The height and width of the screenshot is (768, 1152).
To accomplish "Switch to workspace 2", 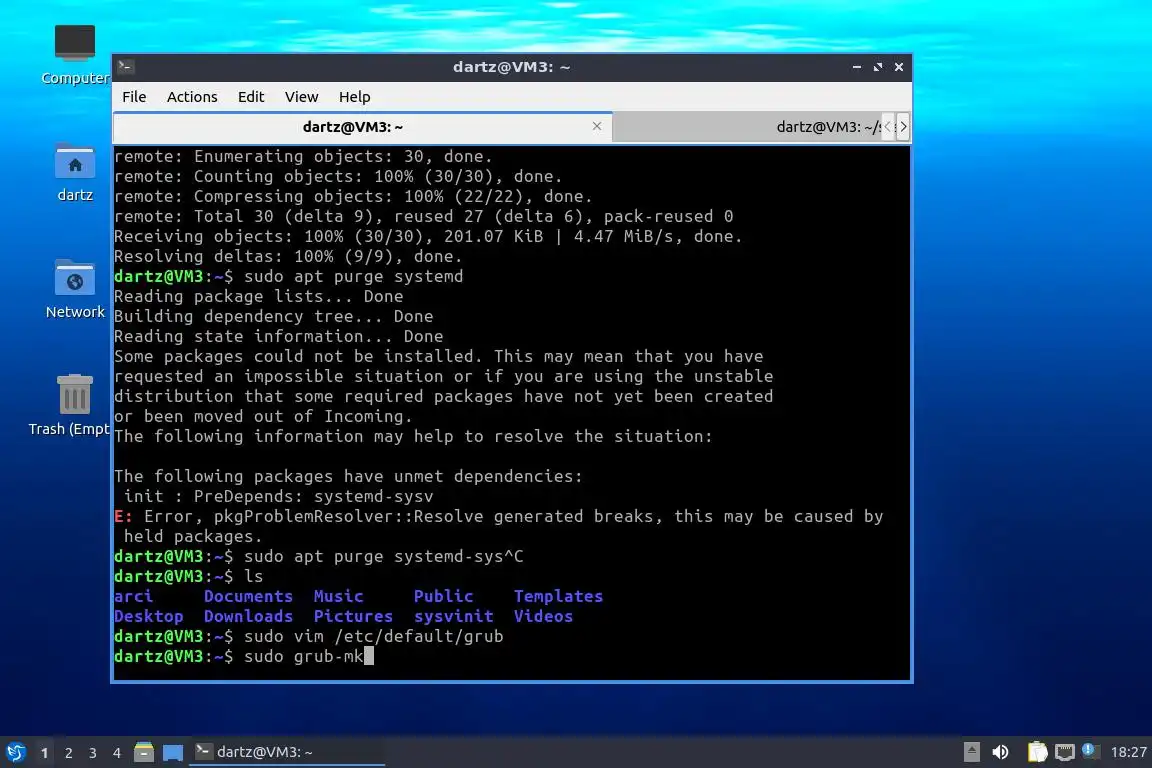I will (x=68, y=753).
